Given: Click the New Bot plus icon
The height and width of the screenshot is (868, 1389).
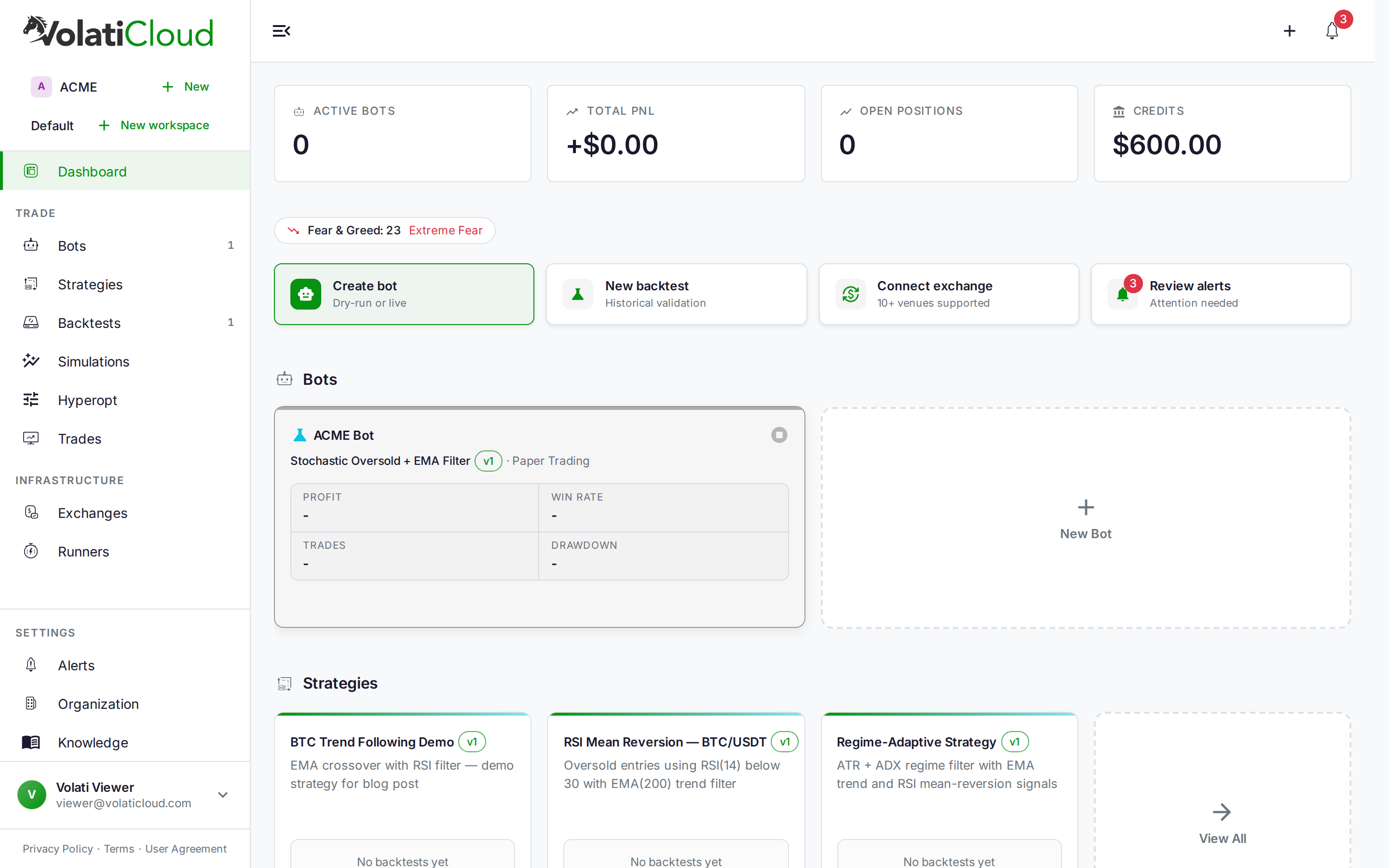Looking at the screenshot, I should click(x=1085, y=507).
